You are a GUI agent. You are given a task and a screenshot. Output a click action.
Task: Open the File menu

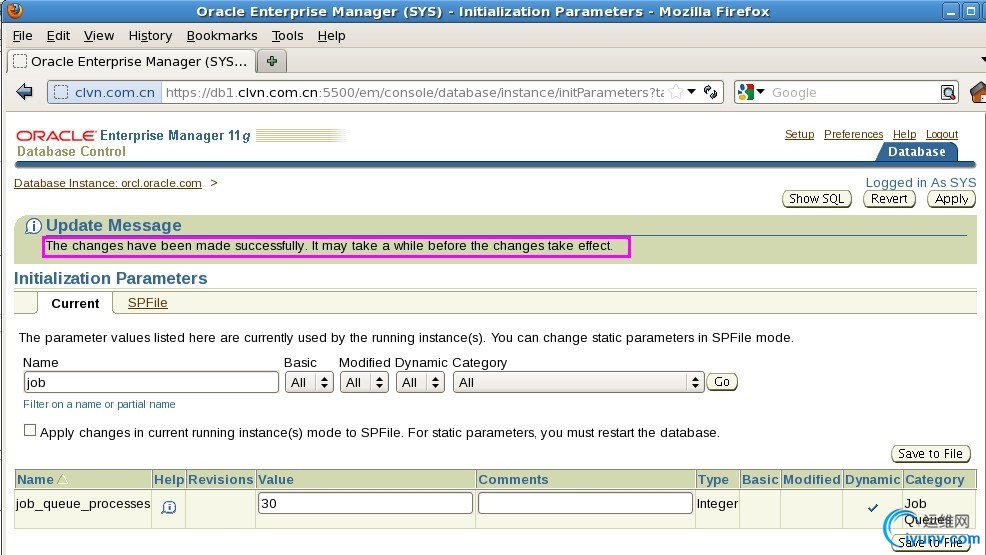coord(23,36)
